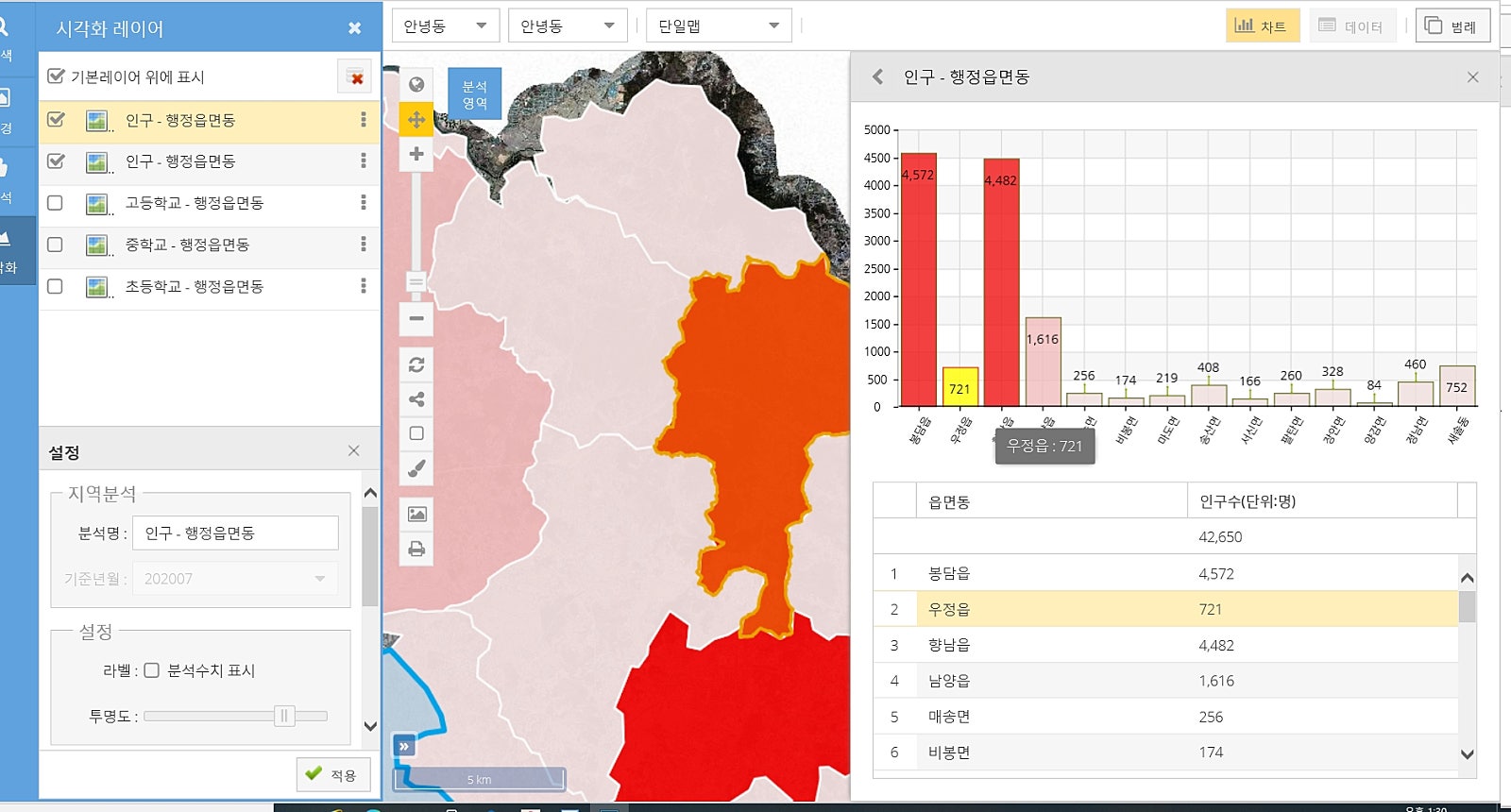Close the 설정 settings panel
Screen dimensions: 1511x812
click(x=354, y=451)
